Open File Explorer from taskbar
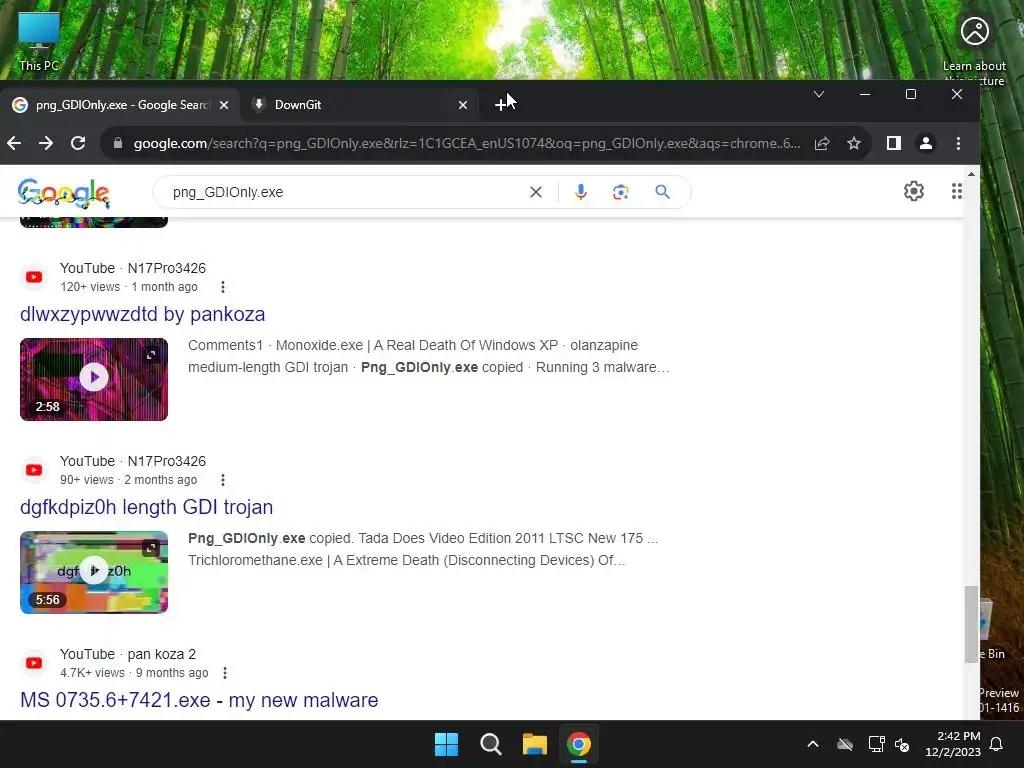This screenshot has height=768, width=1024. (535, 744)
